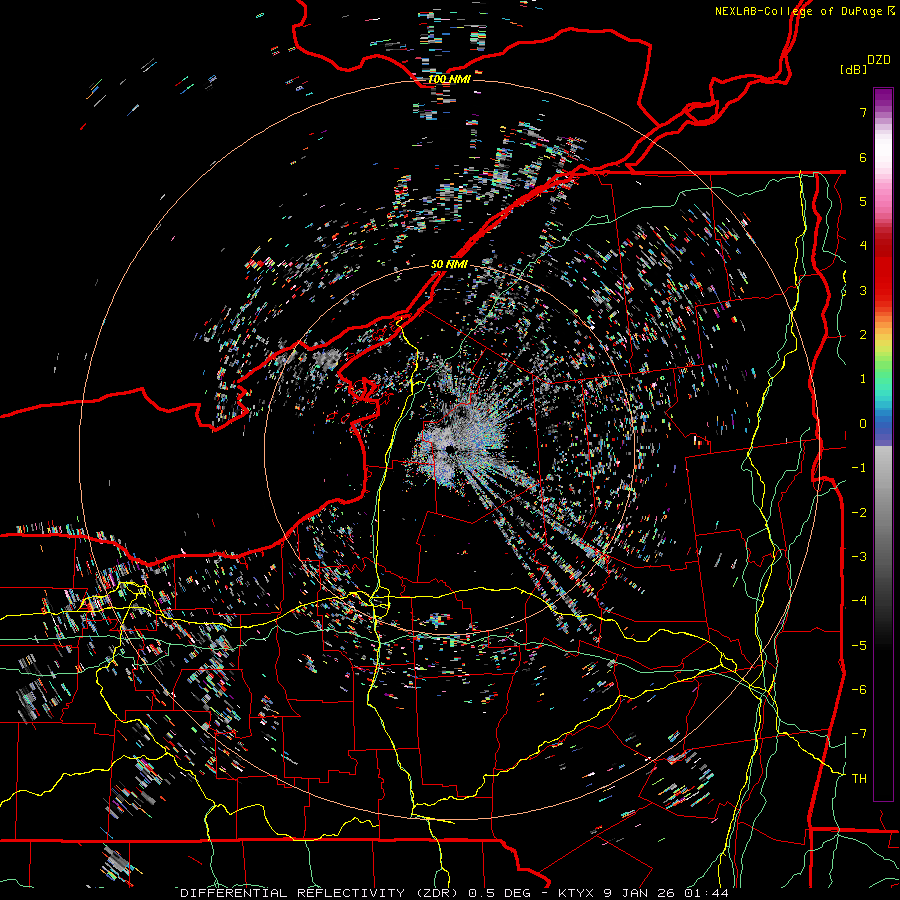The width and height of the screenshot is (900, 900).
Task: Click the DZD legend title
Action: pyautogui.click(x=878, y=60)
